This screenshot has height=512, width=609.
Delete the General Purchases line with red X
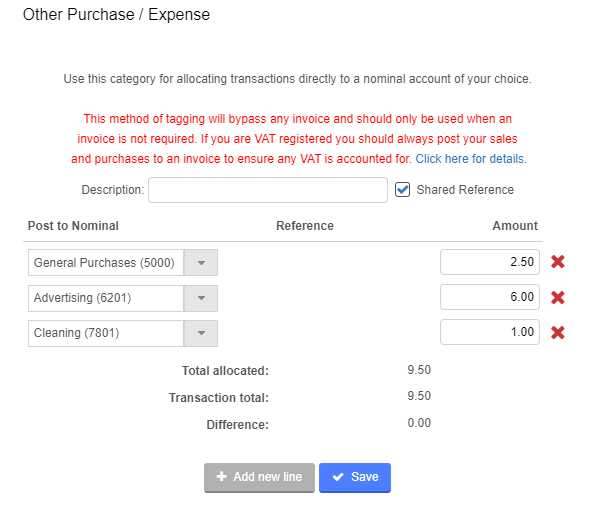558,262
